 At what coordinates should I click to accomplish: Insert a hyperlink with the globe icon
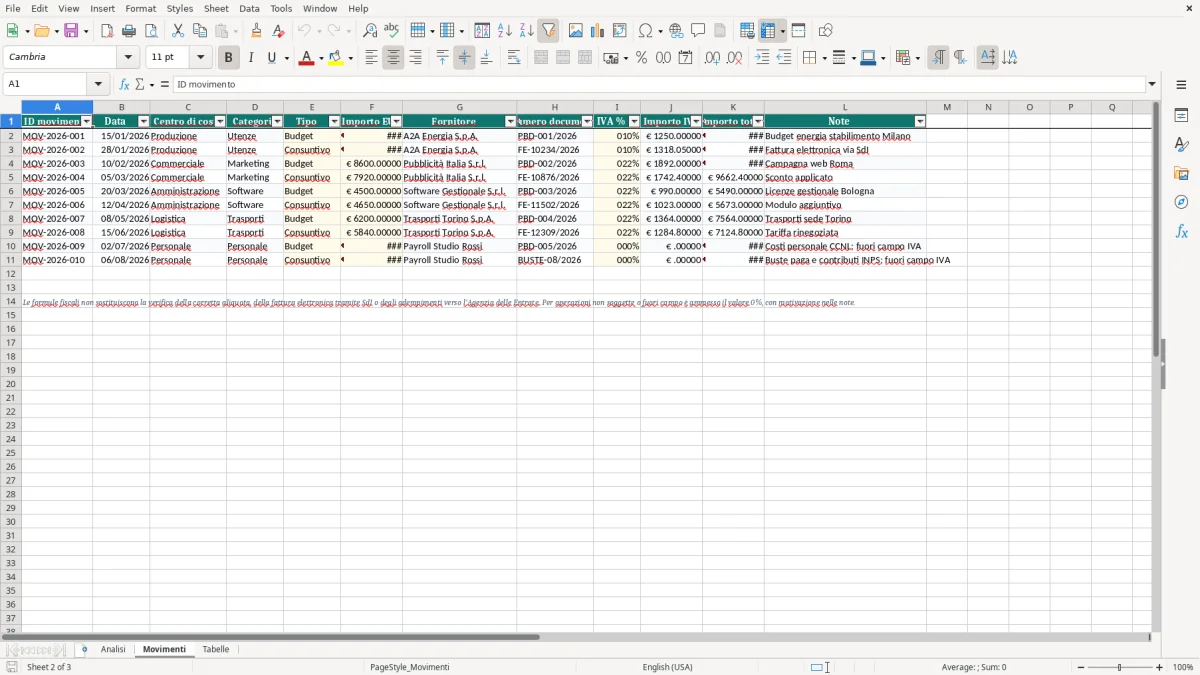(x=676, y=31)
